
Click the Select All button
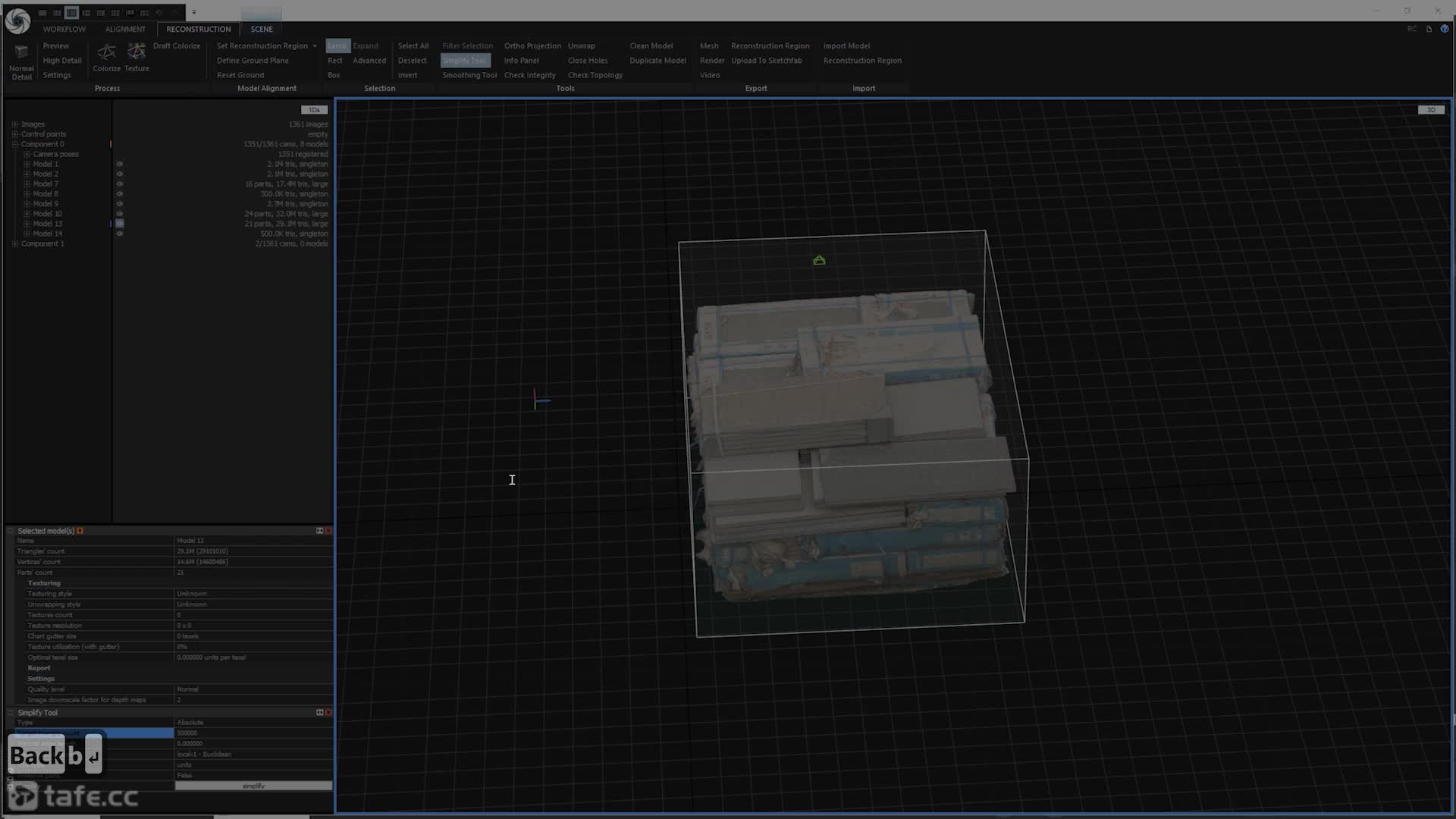coord(413,46)
